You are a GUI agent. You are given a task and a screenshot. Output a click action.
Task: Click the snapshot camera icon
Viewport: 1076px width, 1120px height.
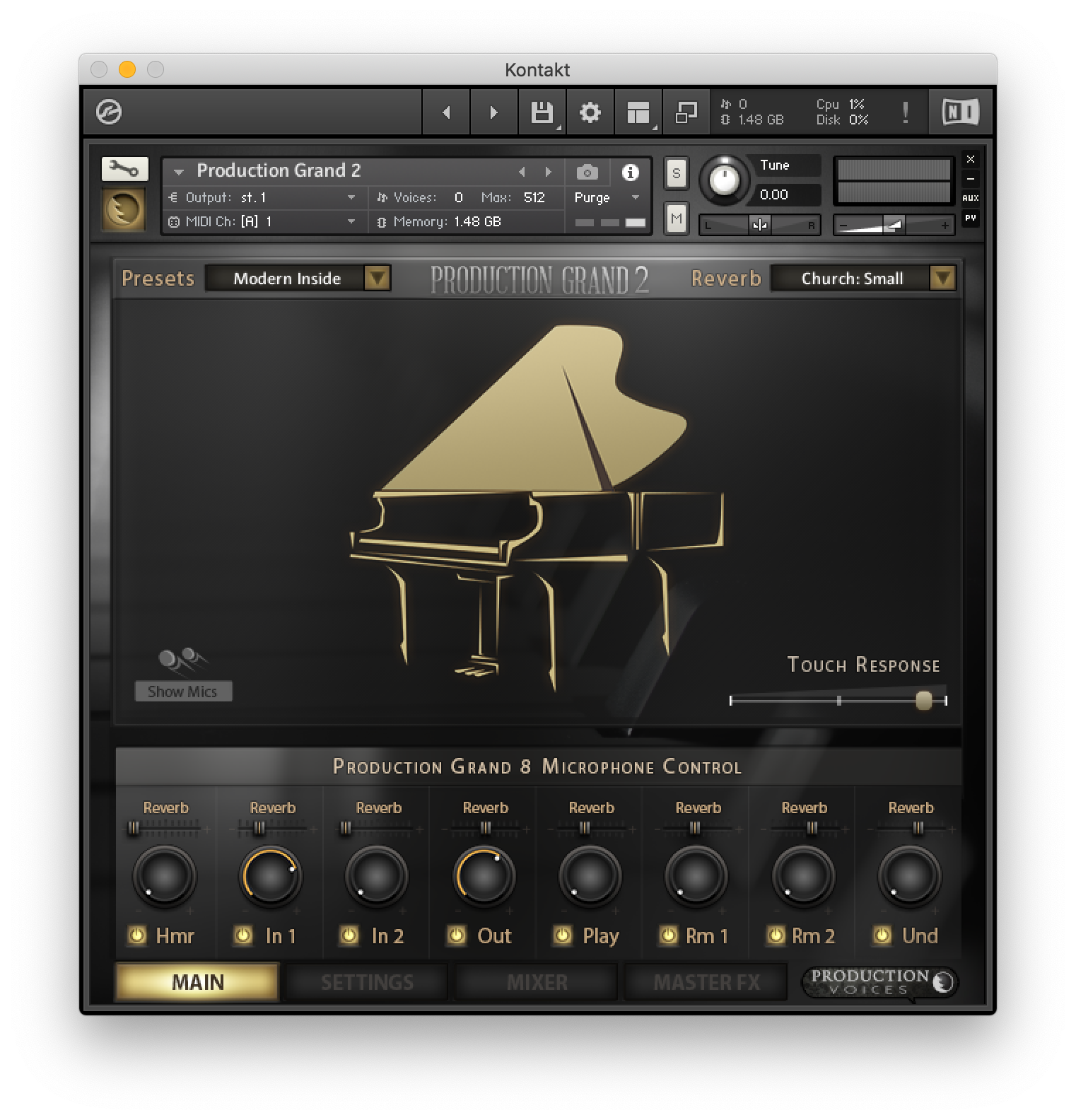(x=587, y=172)
